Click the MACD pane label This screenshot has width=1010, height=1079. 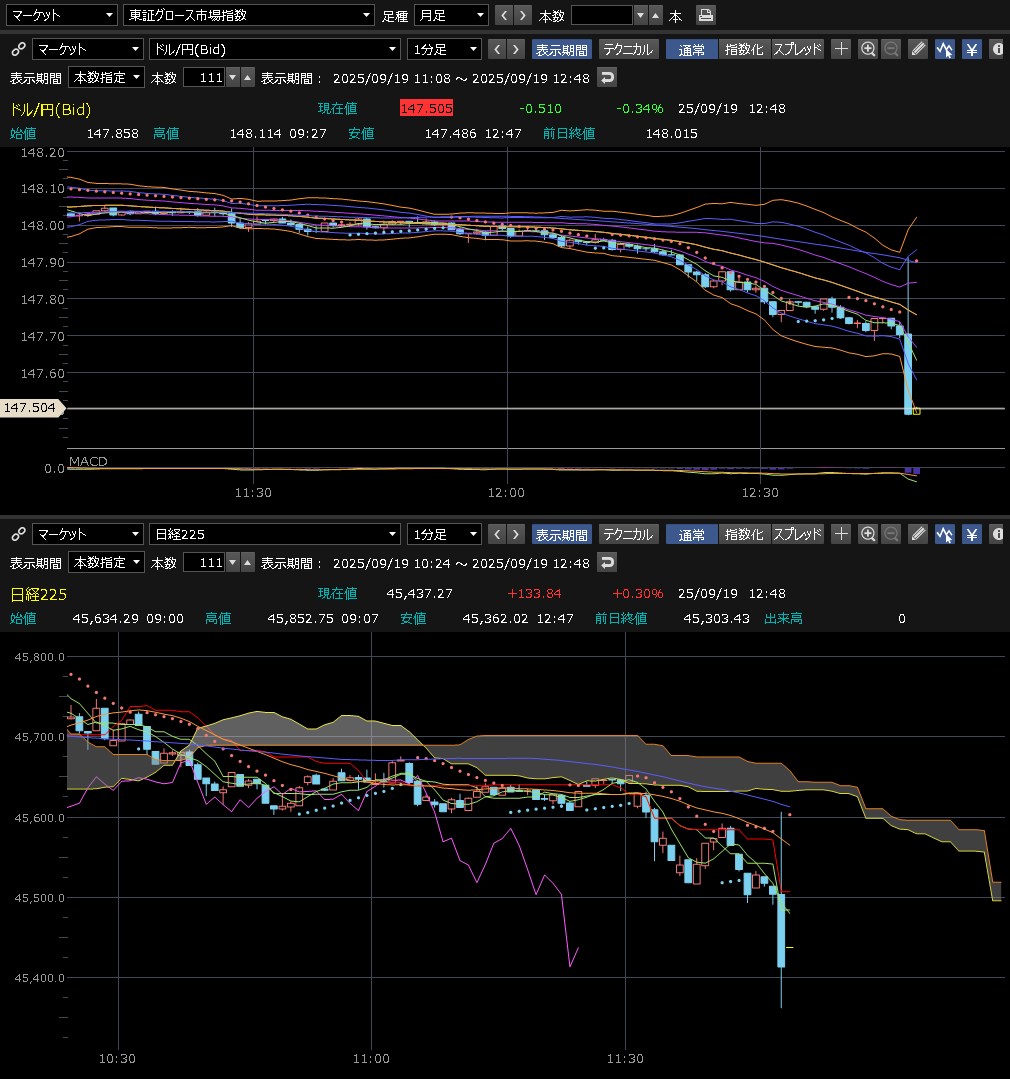coord(88,461)
